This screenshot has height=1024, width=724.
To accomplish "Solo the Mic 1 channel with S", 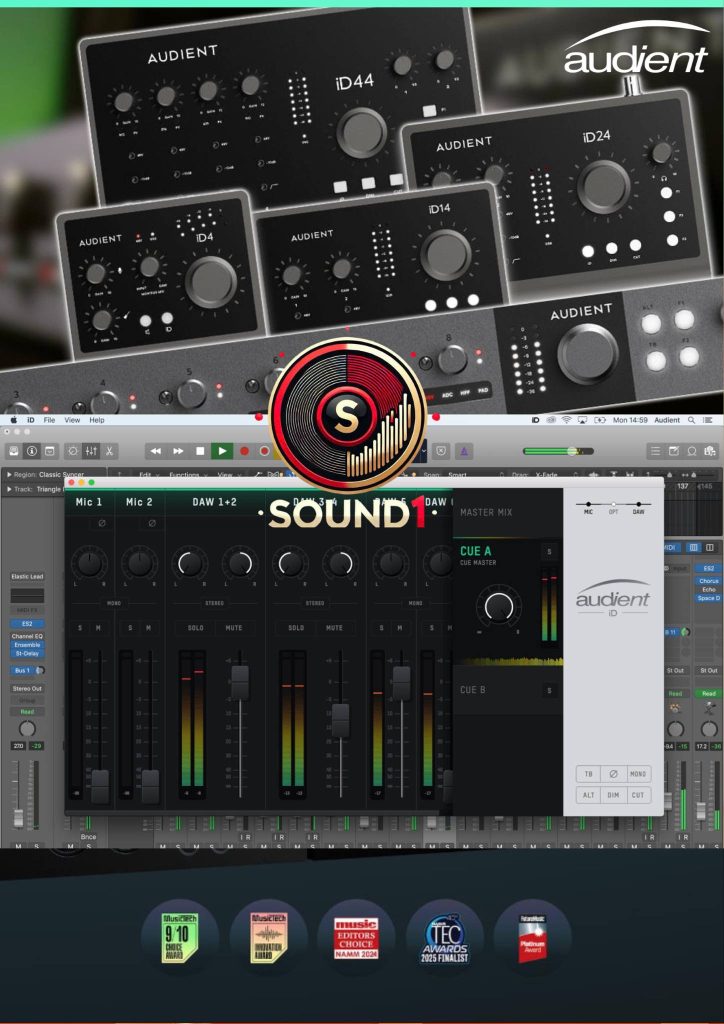I will [80, 628].
